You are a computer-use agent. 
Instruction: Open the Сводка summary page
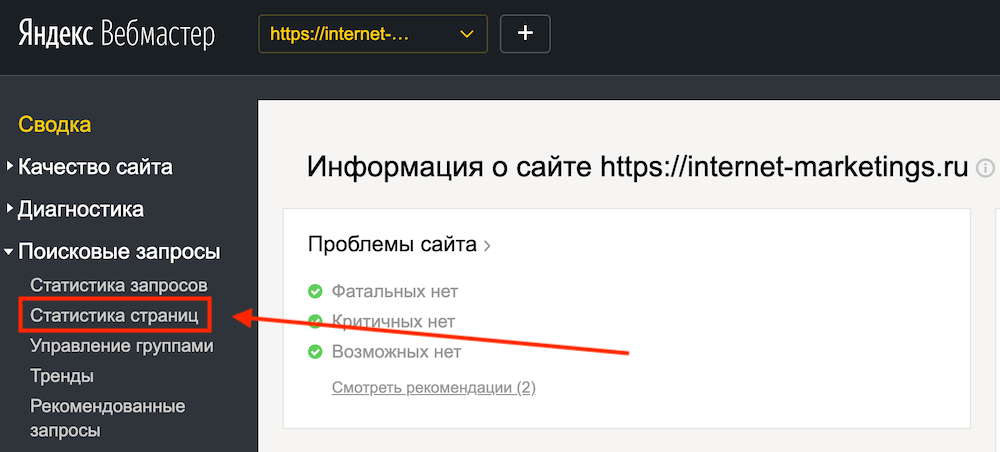(55, 125)
